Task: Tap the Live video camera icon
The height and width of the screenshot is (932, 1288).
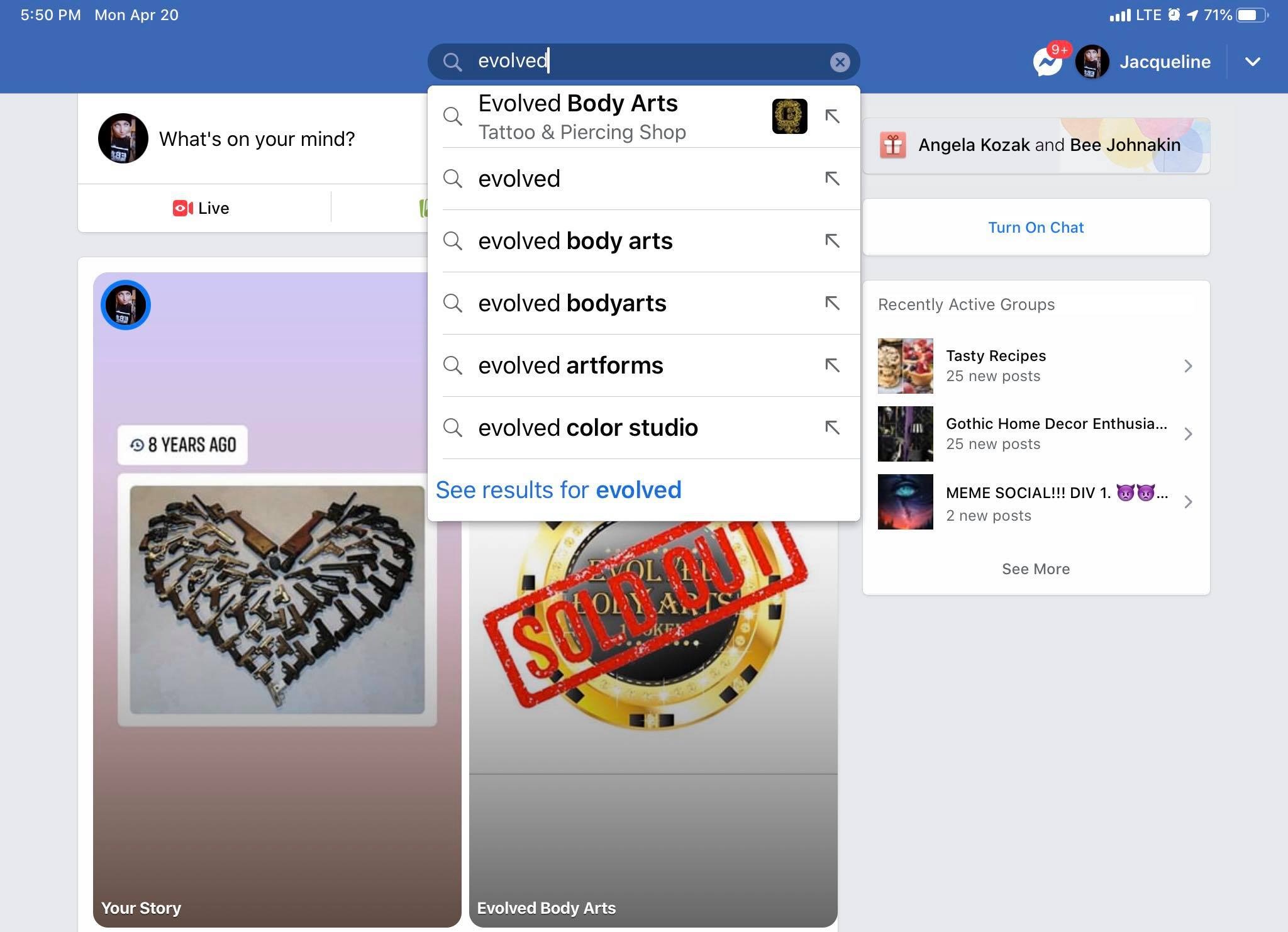Action: point(182,208)
